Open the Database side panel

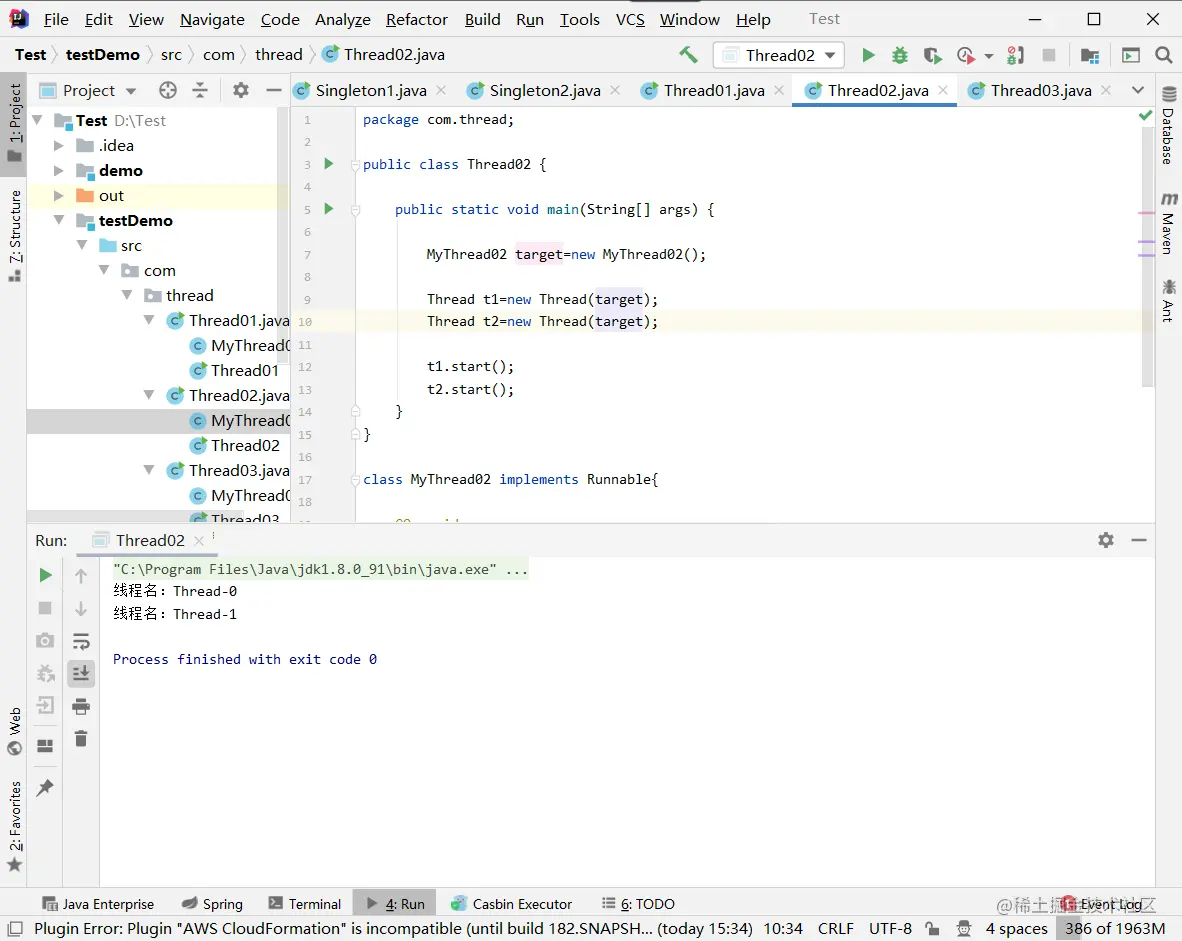point(1168,126)
